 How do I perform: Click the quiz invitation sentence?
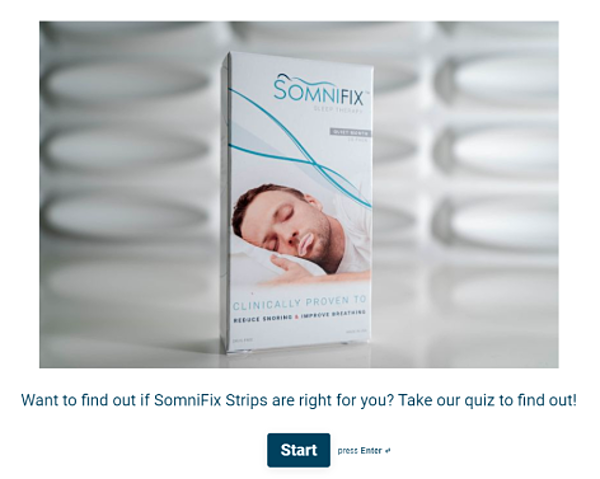pyautogui.click(x=299, y=400)
